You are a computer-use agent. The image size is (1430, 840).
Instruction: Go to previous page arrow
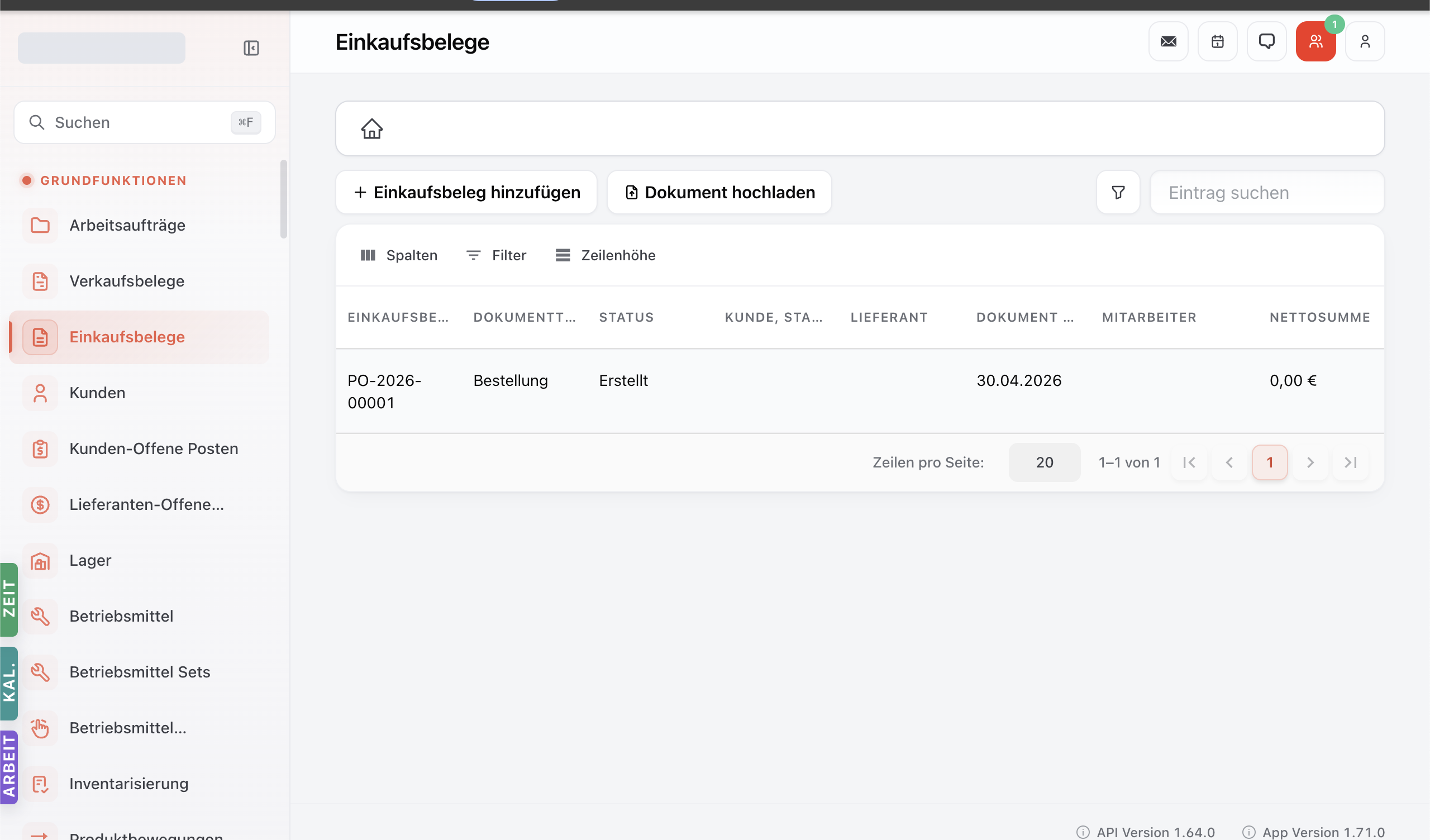(1229, 462)
